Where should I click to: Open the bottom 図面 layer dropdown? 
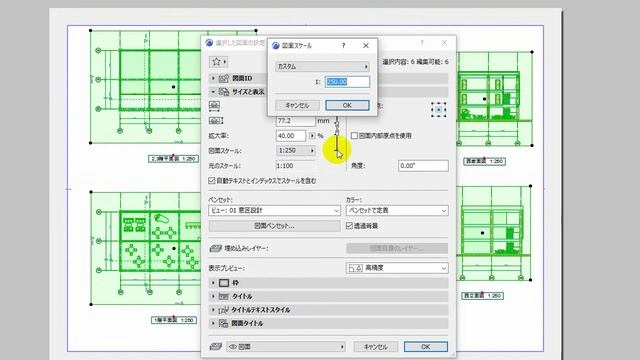click(286, 347)
